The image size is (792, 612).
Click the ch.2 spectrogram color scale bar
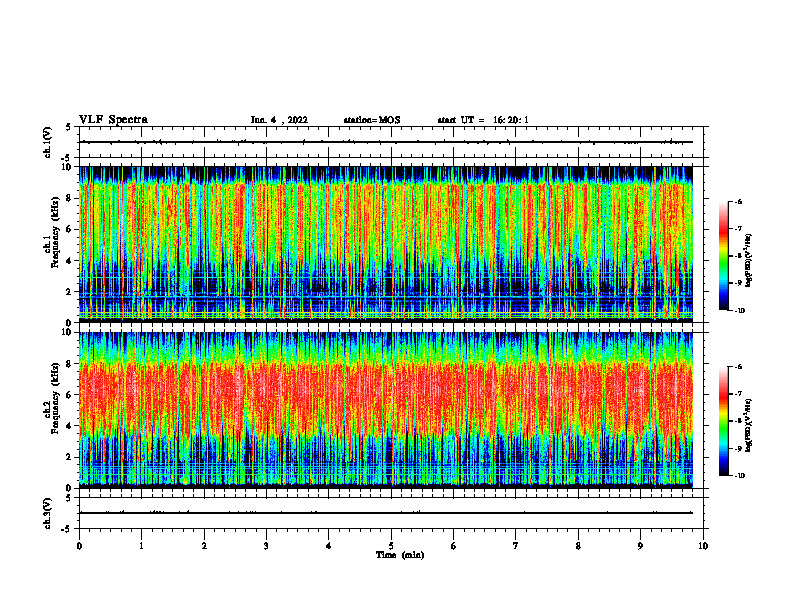click(x=723, y=421)
